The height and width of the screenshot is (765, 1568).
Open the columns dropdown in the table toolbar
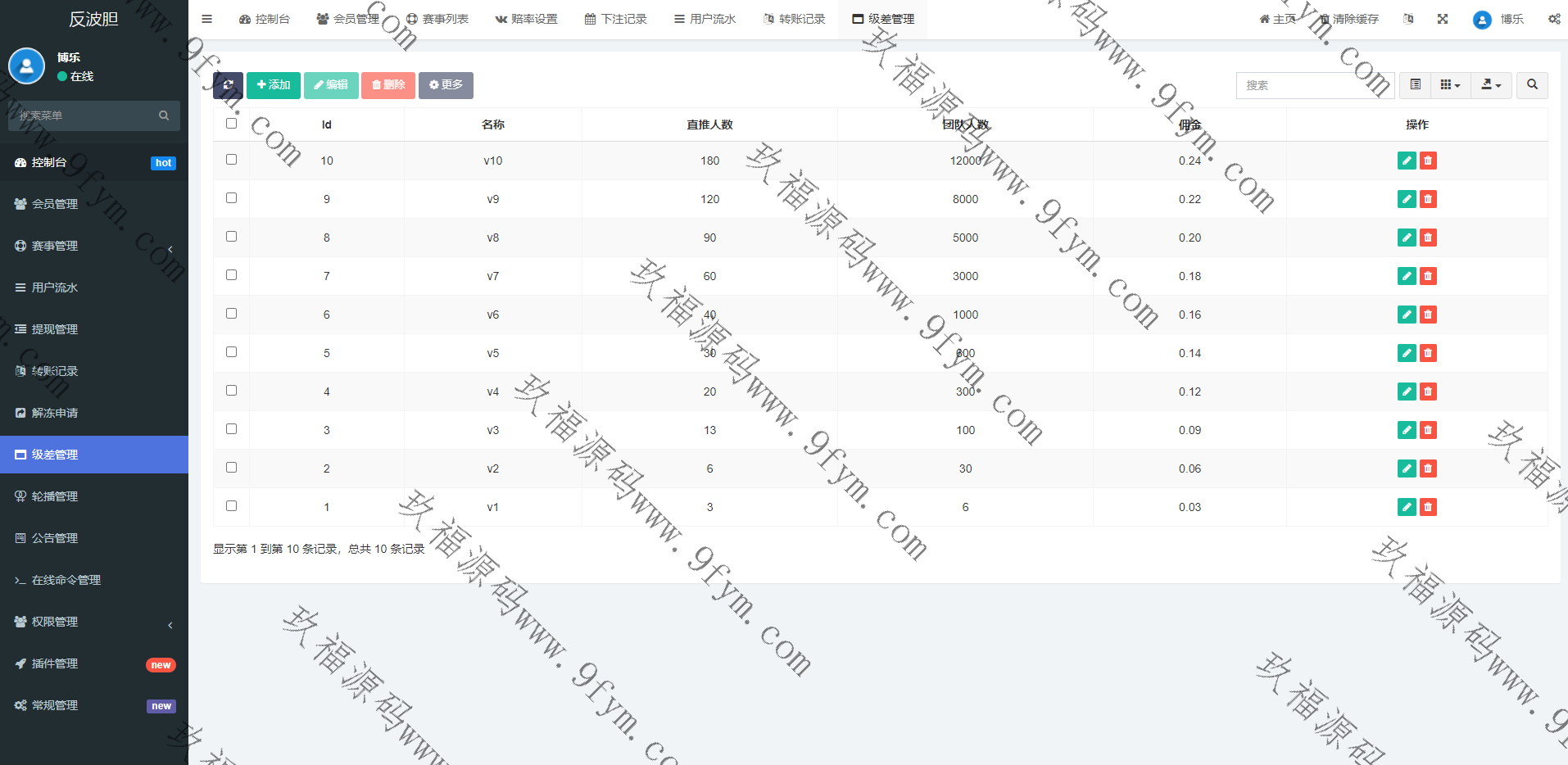1450,85
